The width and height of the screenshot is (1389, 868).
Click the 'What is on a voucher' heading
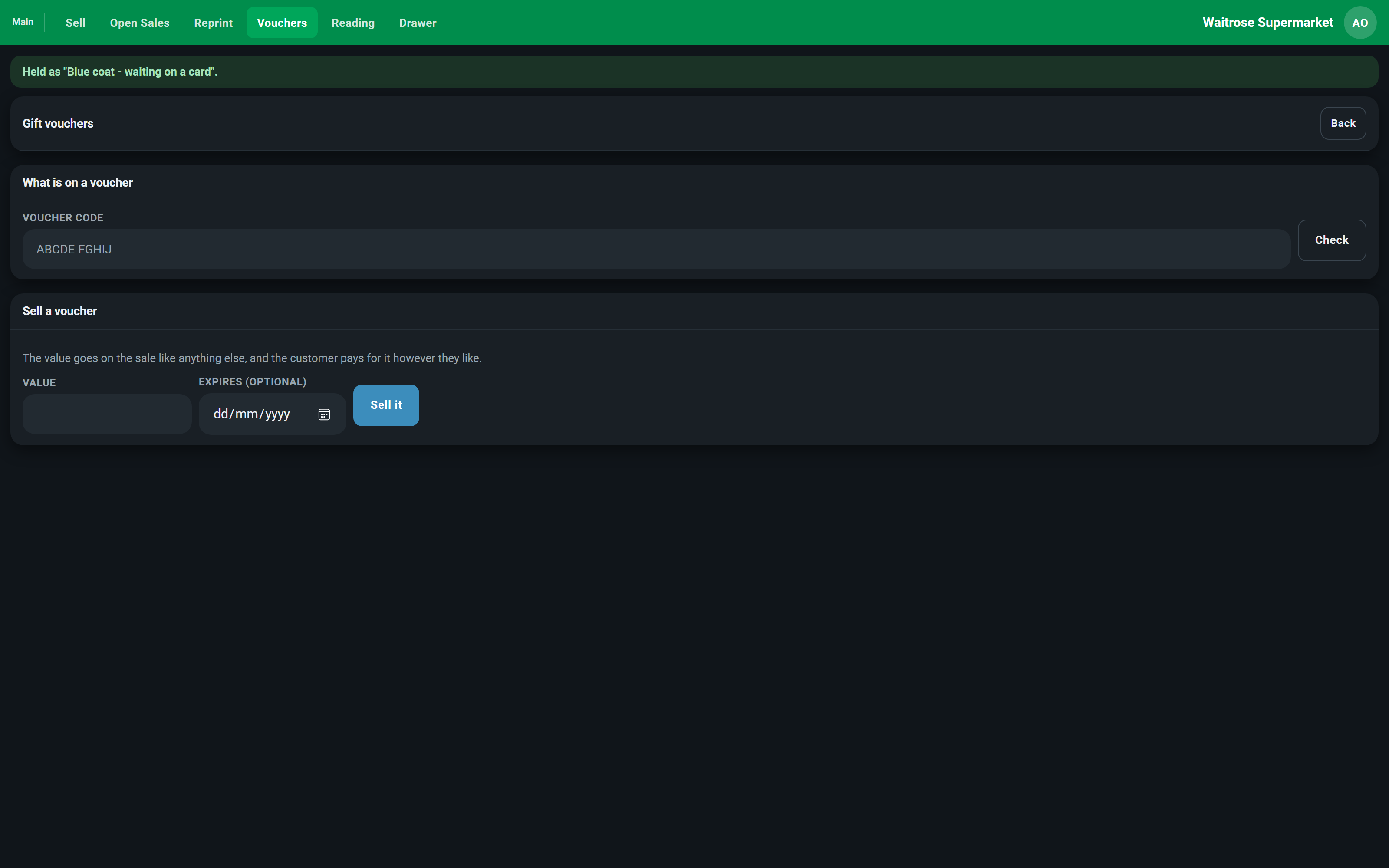tap(78, 183)
